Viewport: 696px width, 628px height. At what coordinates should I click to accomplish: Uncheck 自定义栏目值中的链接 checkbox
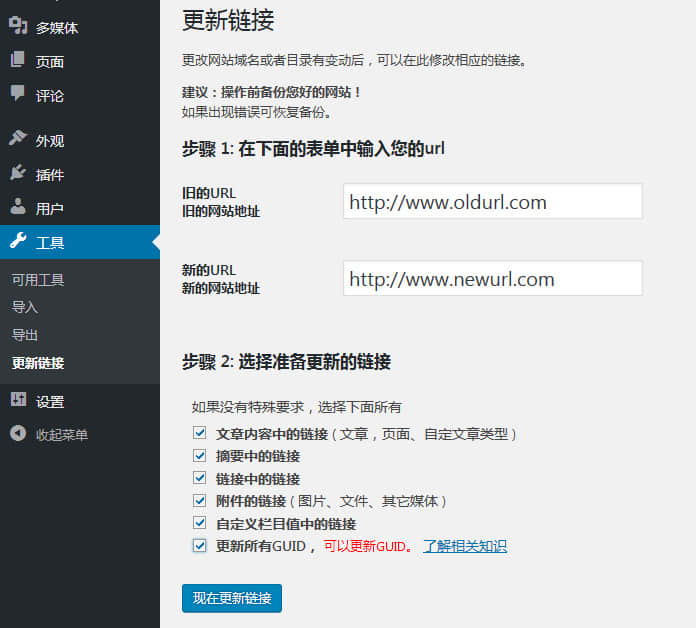[199, 523]
